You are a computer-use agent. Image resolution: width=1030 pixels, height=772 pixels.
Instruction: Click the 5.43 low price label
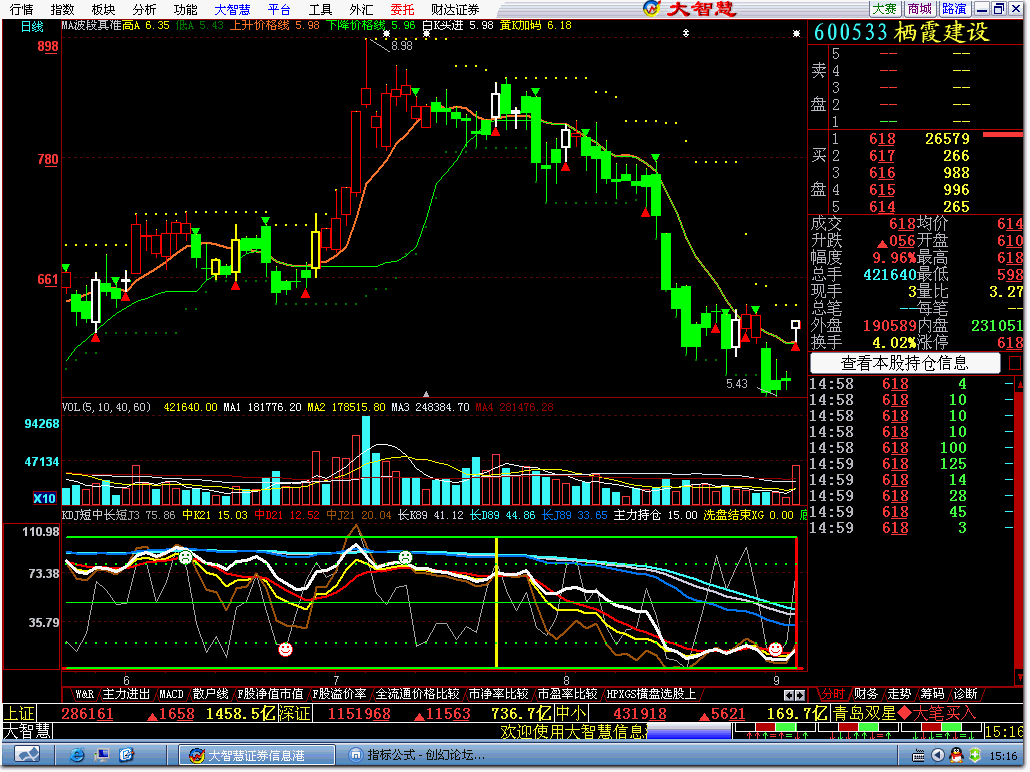point(736,384)
